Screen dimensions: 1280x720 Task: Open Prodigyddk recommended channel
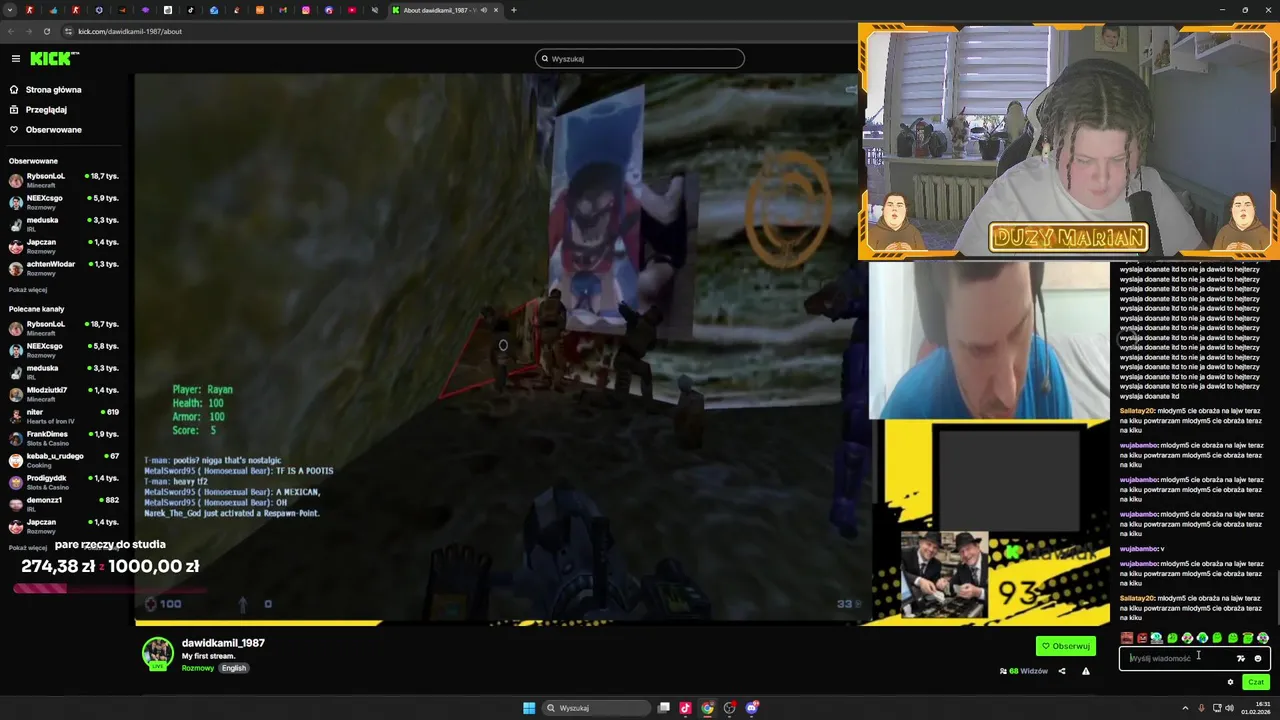64,482
